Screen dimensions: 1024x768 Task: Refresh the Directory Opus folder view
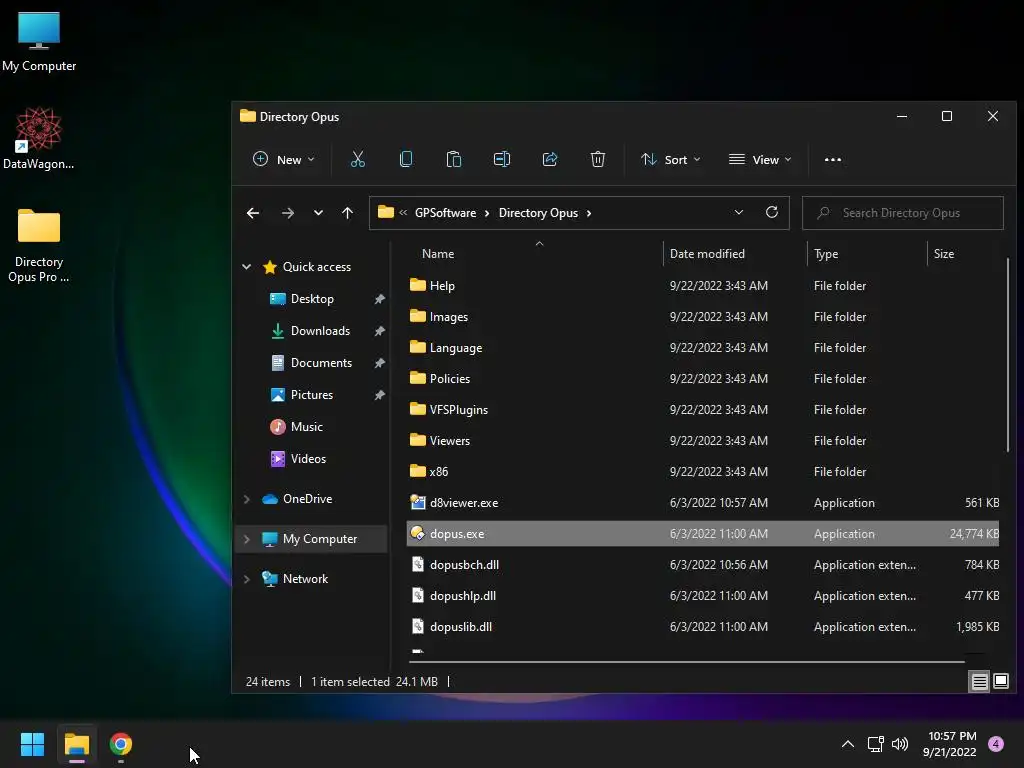[772, 212]
